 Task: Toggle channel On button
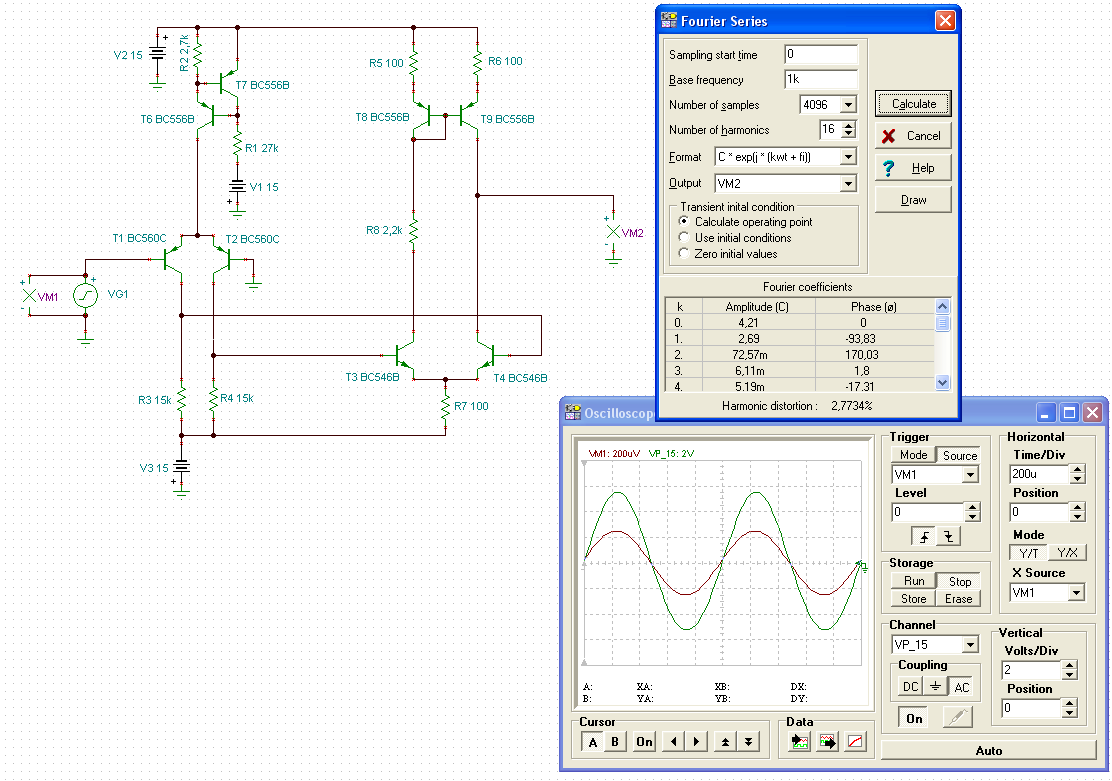coord(914,718)
